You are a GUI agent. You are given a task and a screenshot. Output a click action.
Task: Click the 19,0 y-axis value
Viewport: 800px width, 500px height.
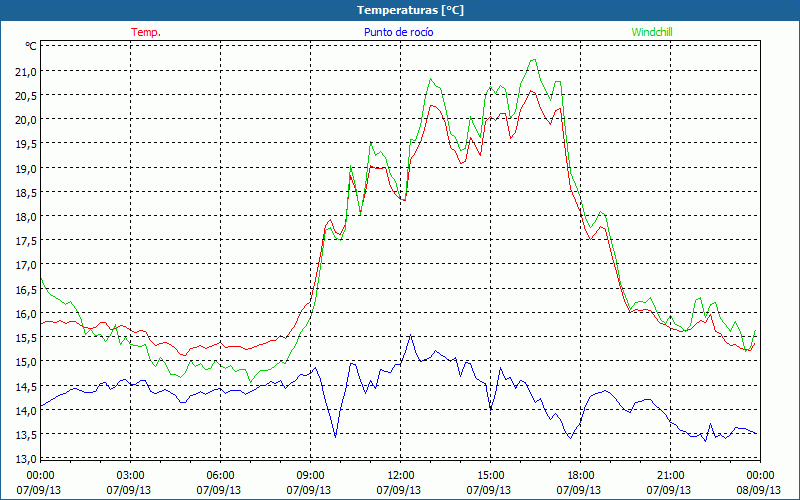[26, 169]
